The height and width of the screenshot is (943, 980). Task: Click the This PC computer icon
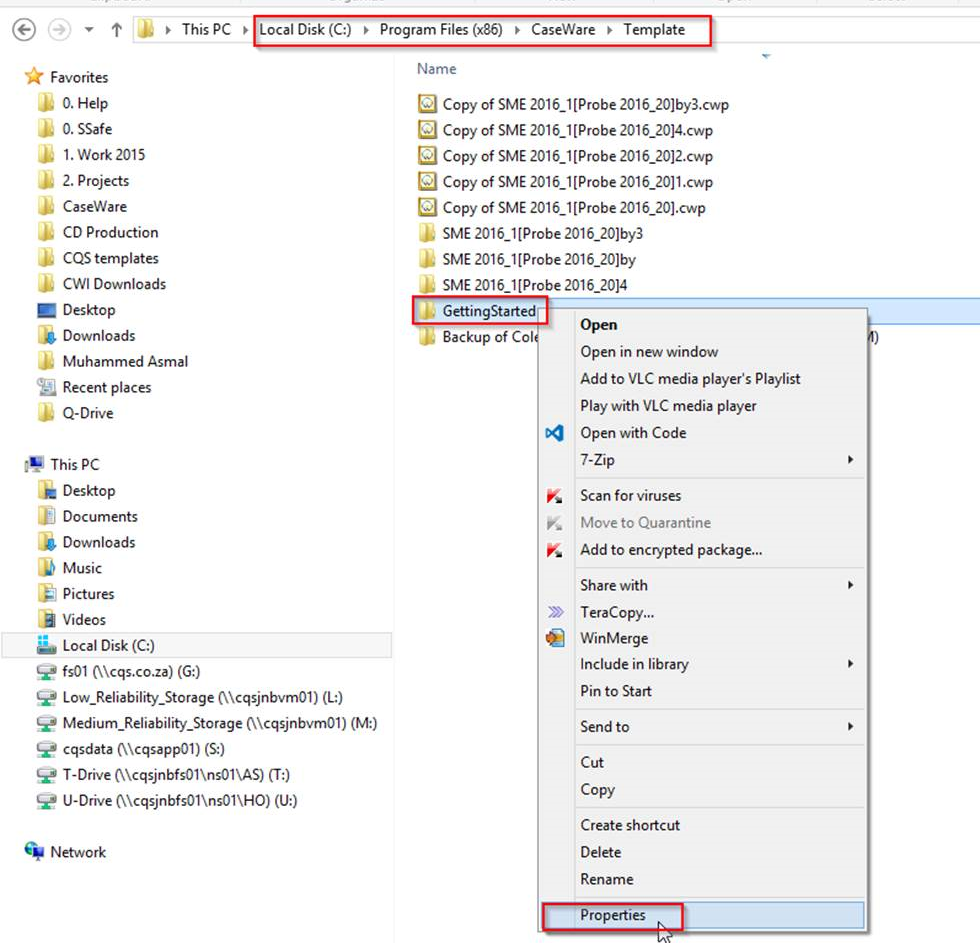(34, 464)
